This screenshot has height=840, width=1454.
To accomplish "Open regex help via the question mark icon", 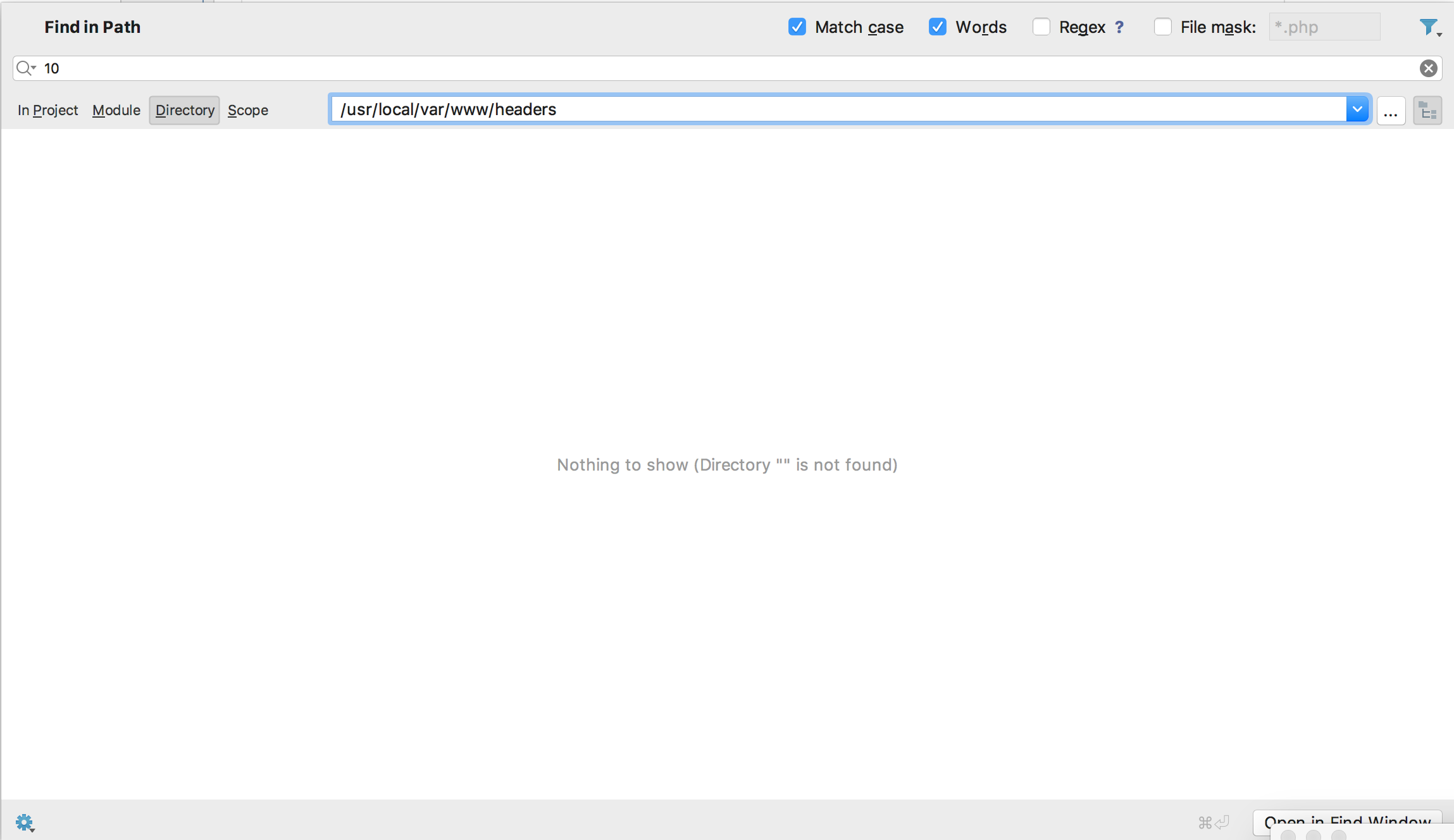I will (1119, 27).
